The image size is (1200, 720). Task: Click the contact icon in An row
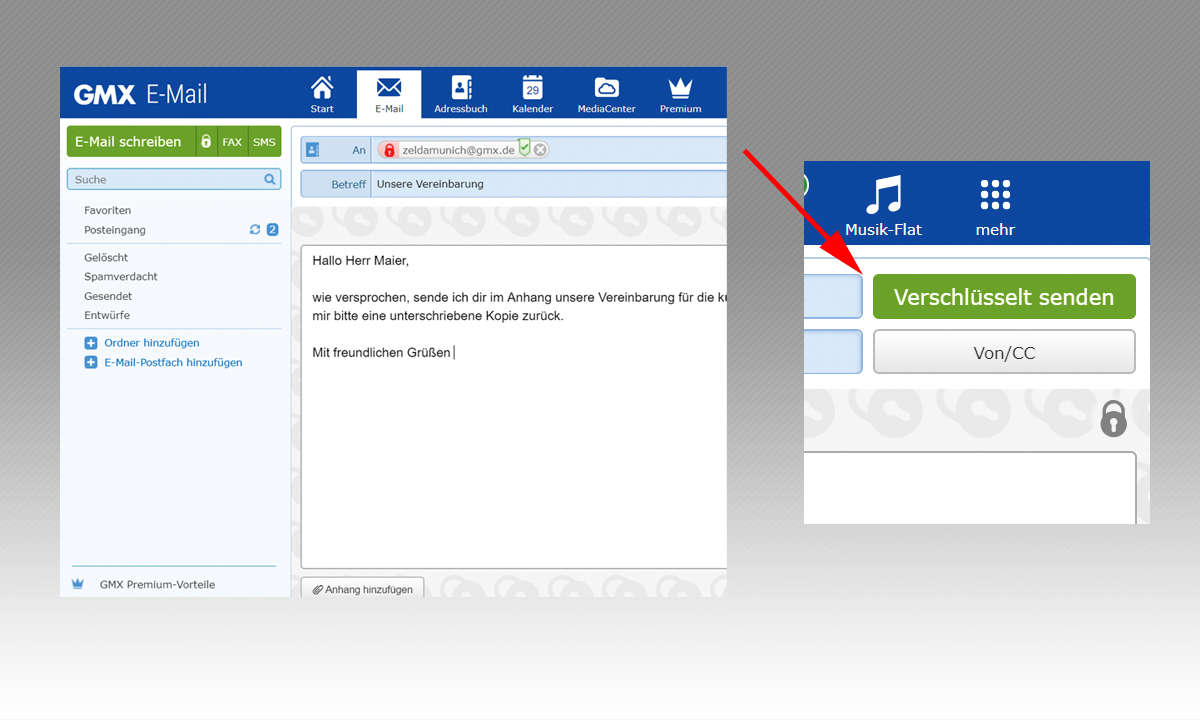pyautogui.click(x=312, y=150)
